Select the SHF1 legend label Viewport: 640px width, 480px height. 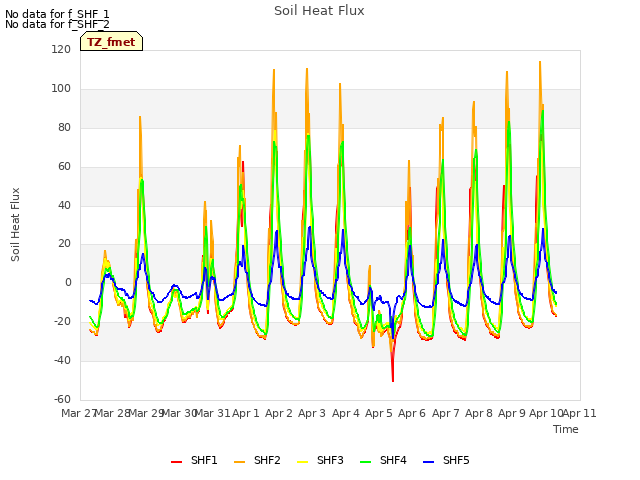click(204, 460)
